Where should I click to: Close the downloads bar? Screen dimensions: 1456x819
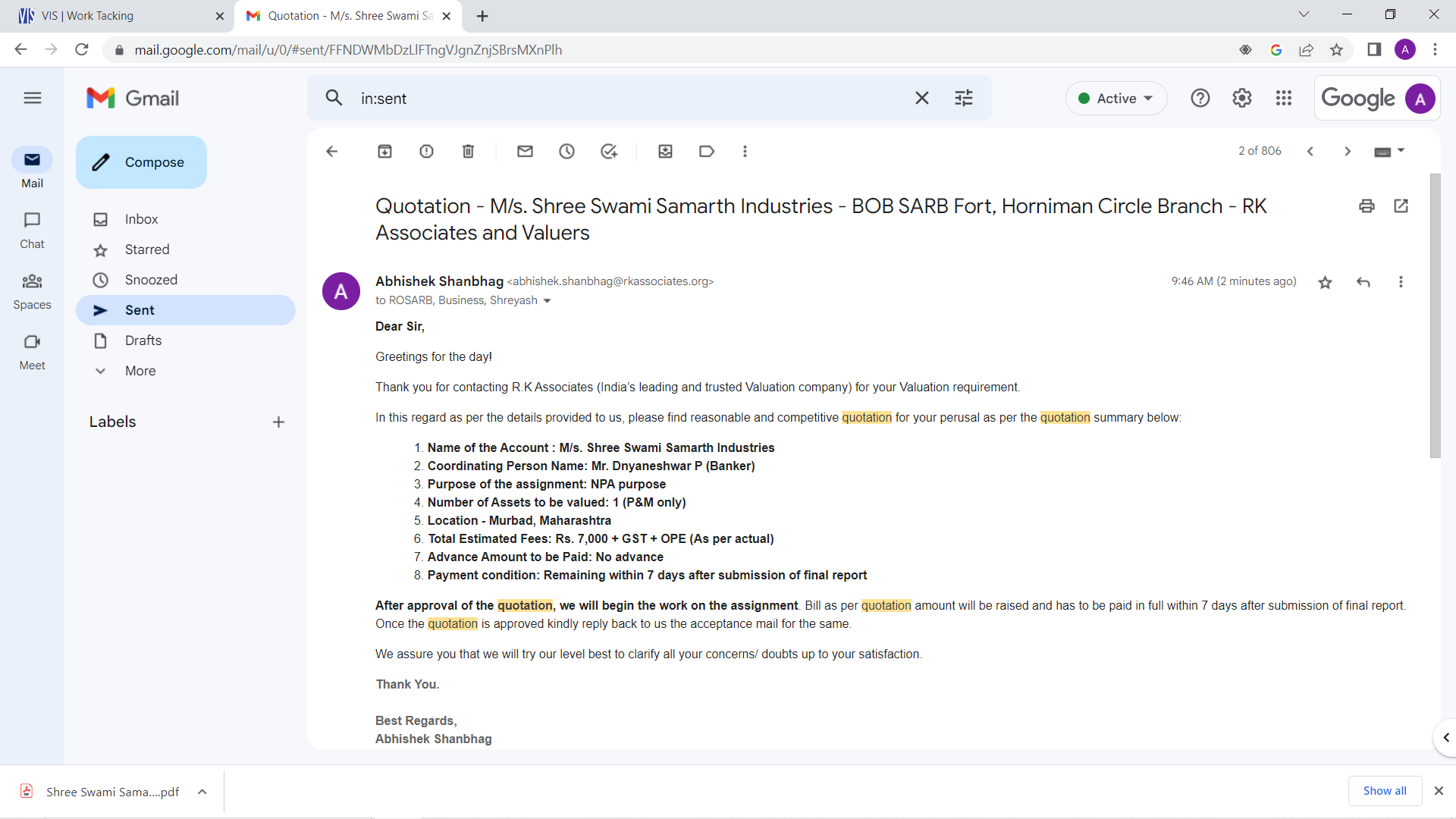pyautogui.click(x=1439, y=791)
